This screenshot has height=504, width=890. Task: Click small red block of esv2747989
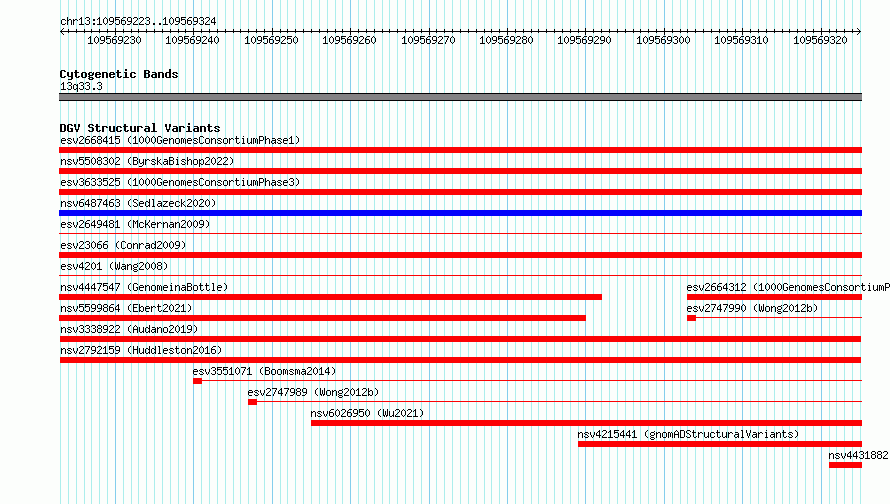pos(253,402)
